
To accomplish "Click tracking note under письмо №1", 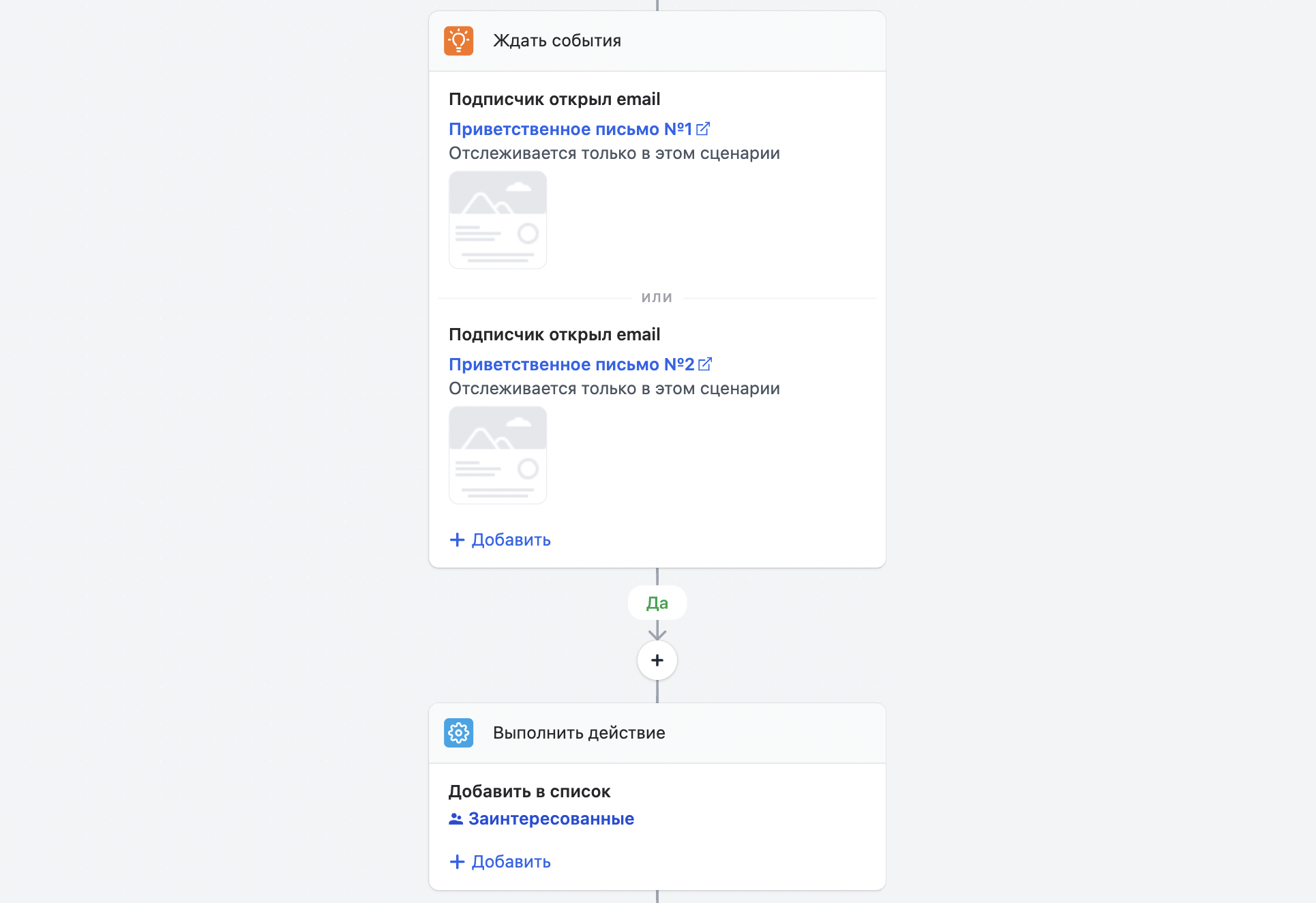I will click(x=614, y=153).
